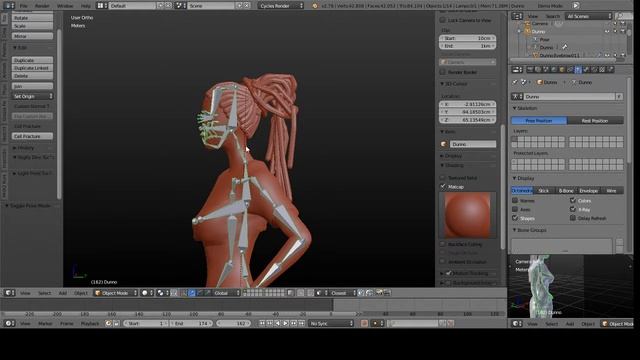This screenshot has height=360, width=640.
Task: Open the Render menu
Action: [42, 6]
